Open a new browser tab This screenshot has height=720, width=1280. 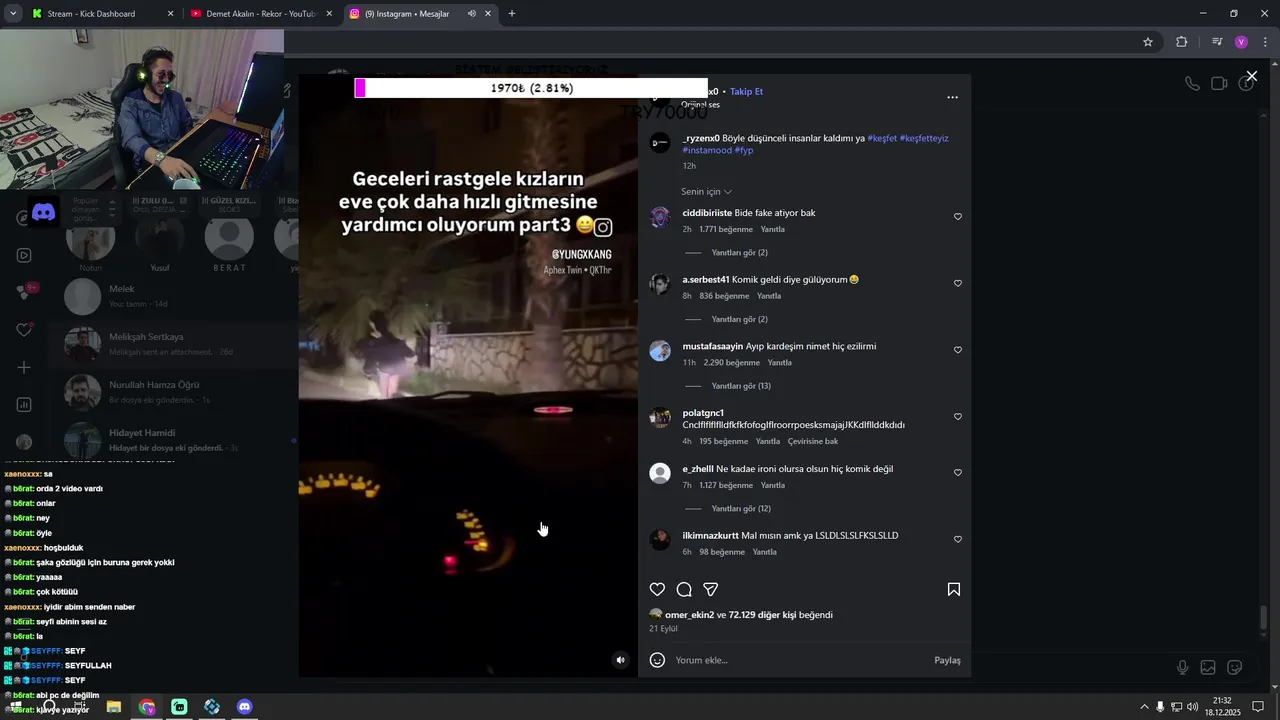[512, 14]
